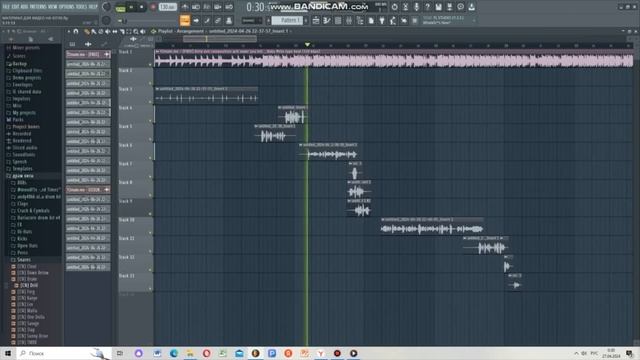Click the green playhead marker on timeline
Image resolution: width=640 pixels, height=360 pixels.
tap(307, 44)
